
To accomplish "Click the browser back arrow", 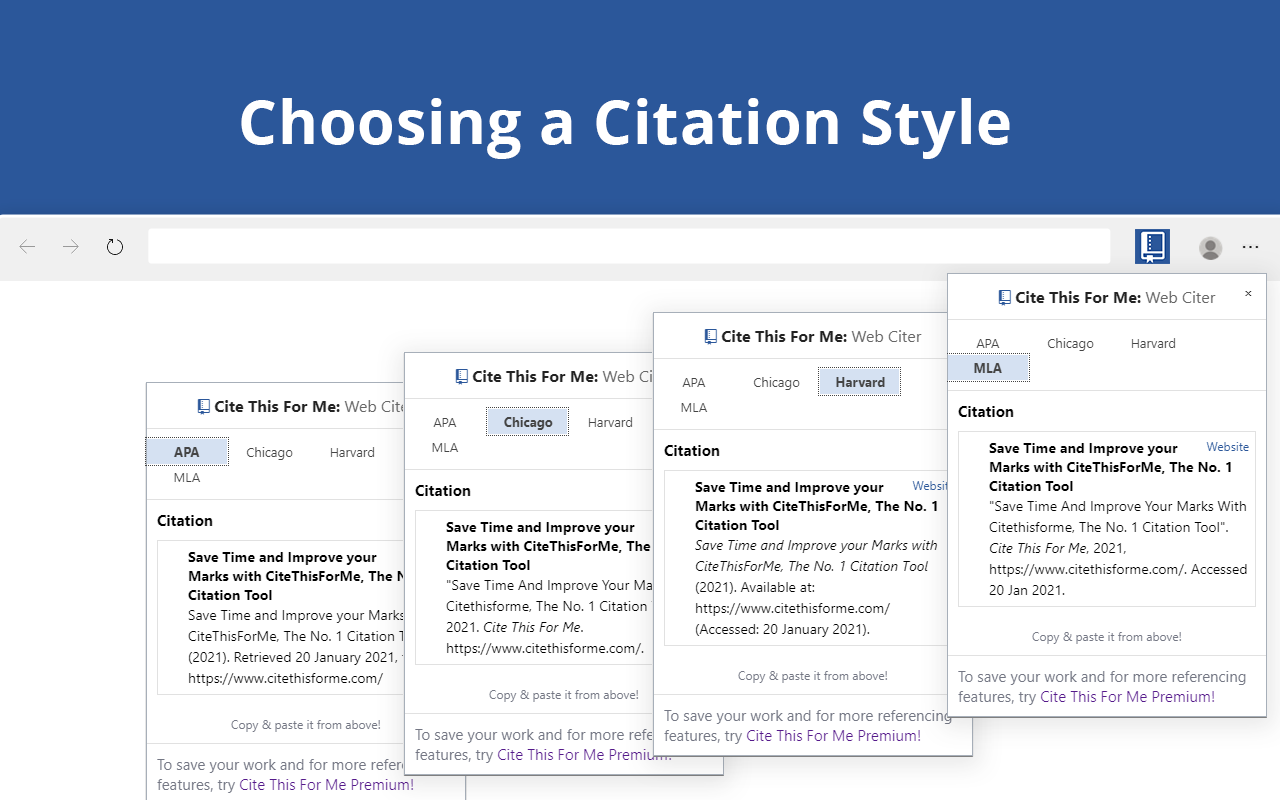I will click(x=27, y=246).
